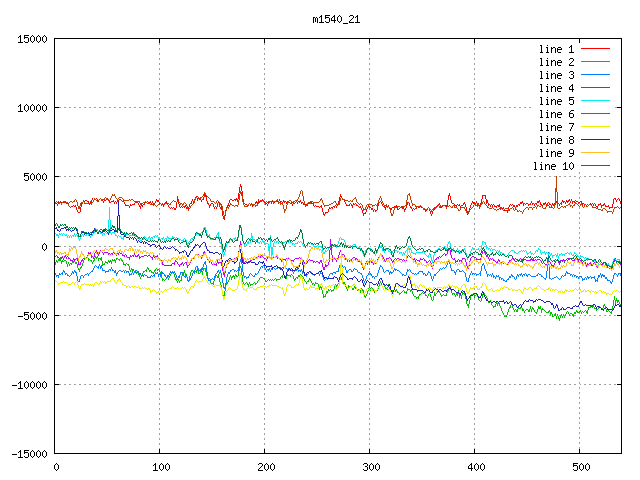Select the "line 2" legend label

point(557,62)
